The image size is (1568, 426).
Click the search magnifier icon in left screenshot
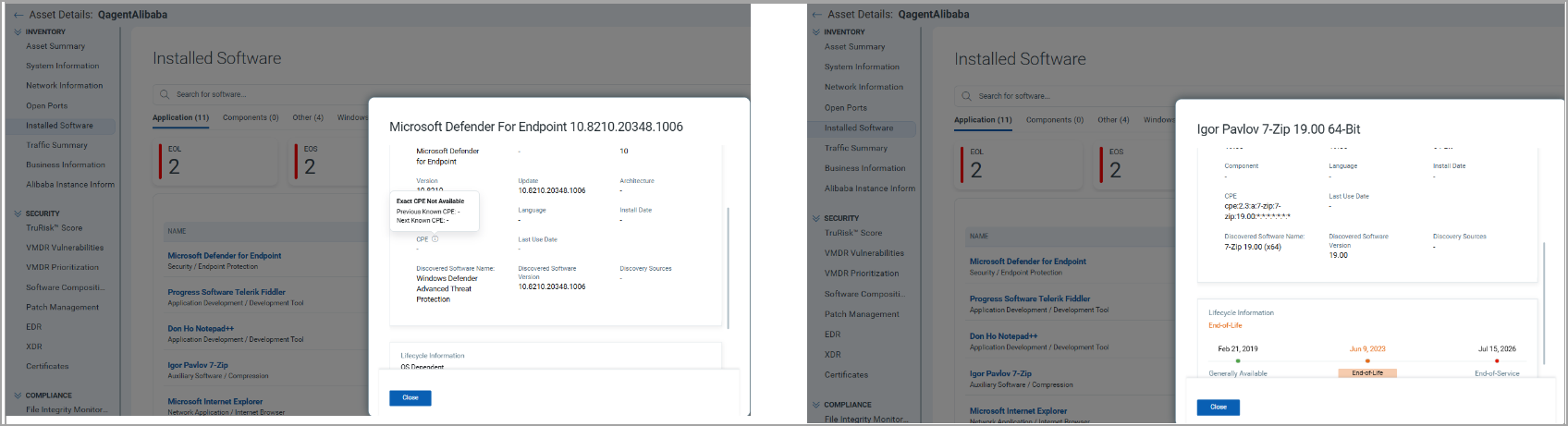point(165,94)
